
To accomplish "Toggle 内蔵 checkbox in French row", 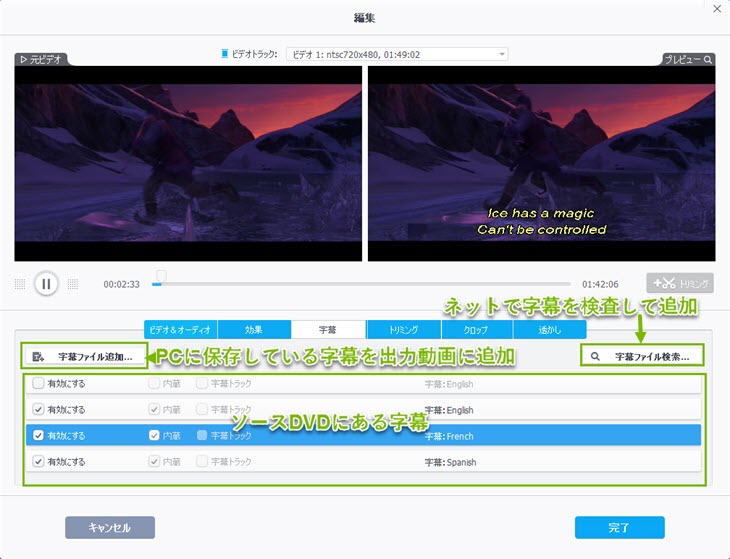I will tap(154, 436).
